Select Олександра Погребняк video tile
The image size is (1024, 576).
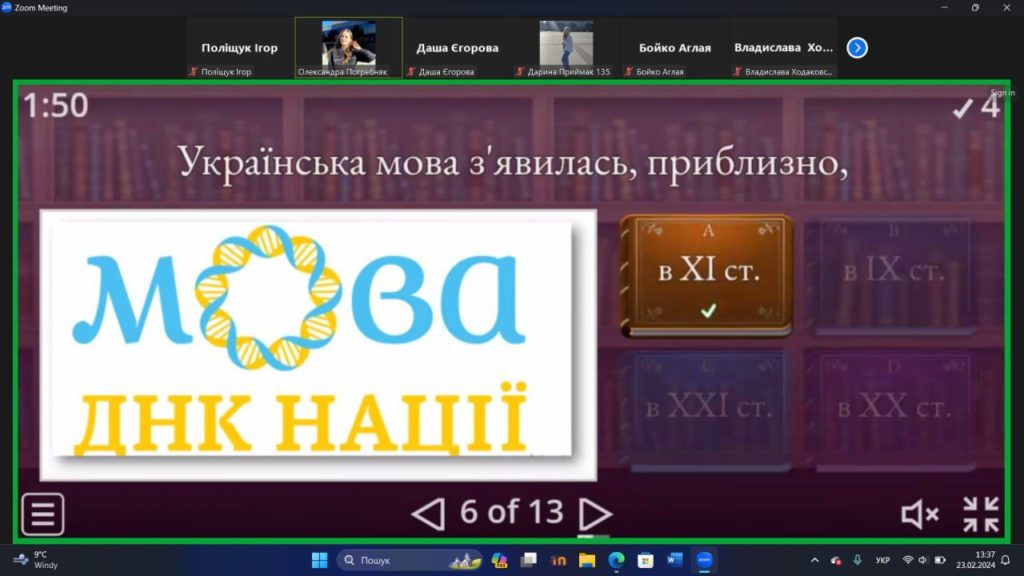pyautogui.click(x=349, y=48)
